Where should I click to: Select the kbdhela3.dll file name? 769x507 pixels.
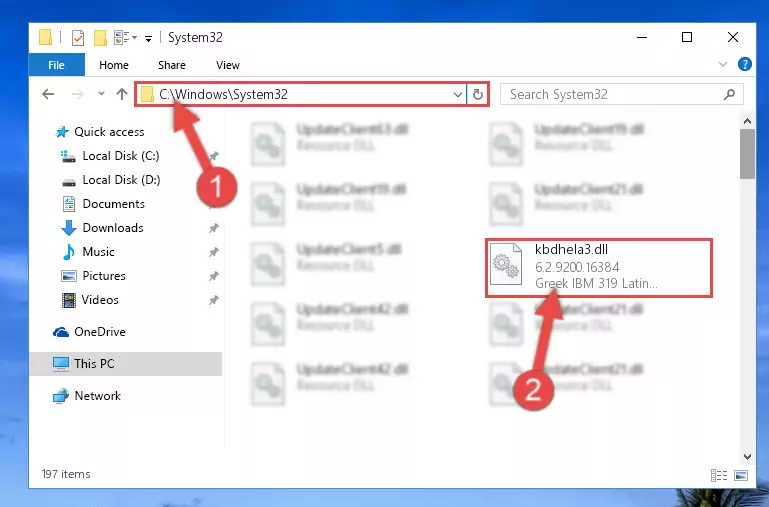coord(571,249)
